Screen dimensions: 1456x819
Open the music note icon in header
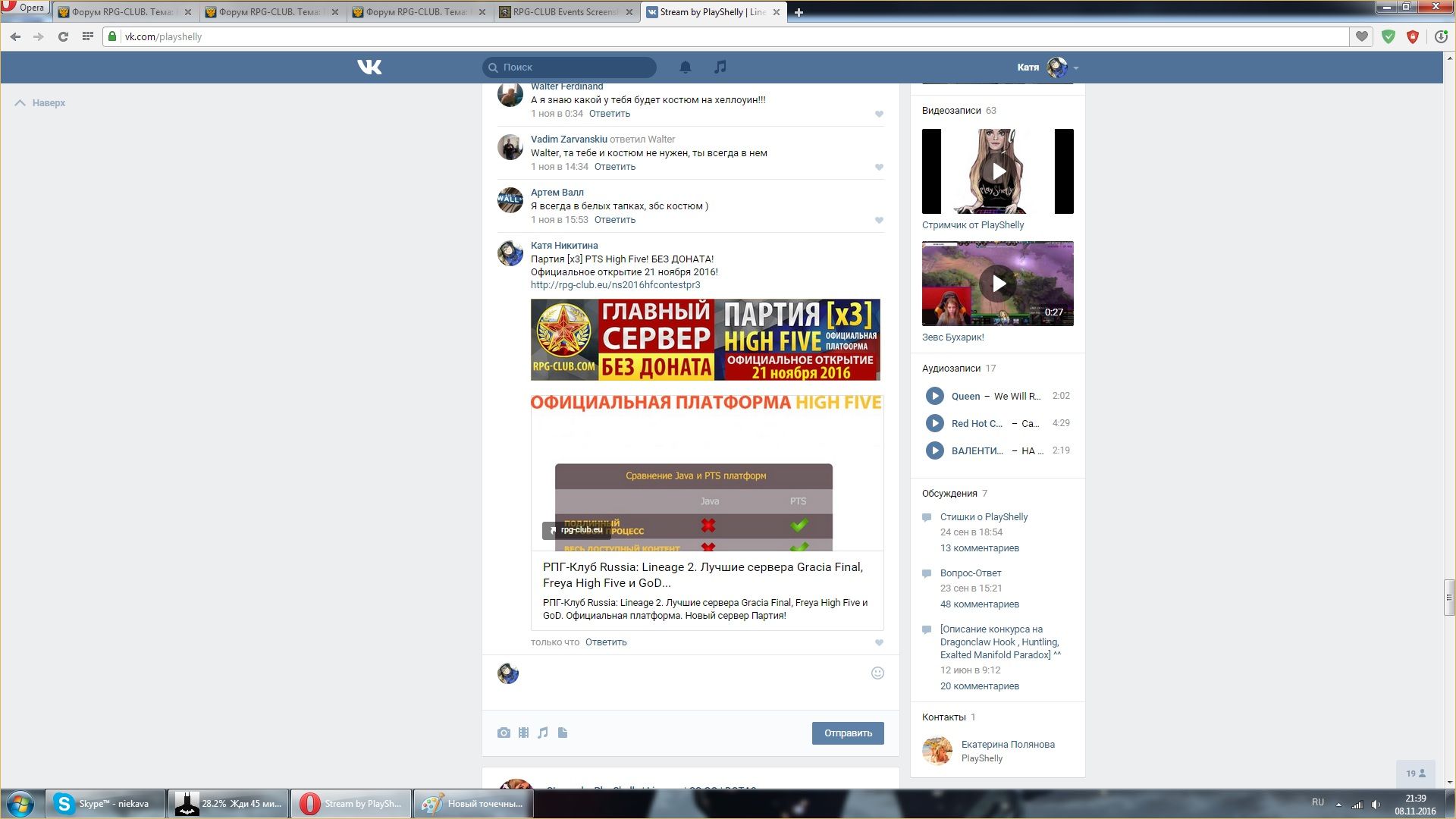tap(720, 67)
